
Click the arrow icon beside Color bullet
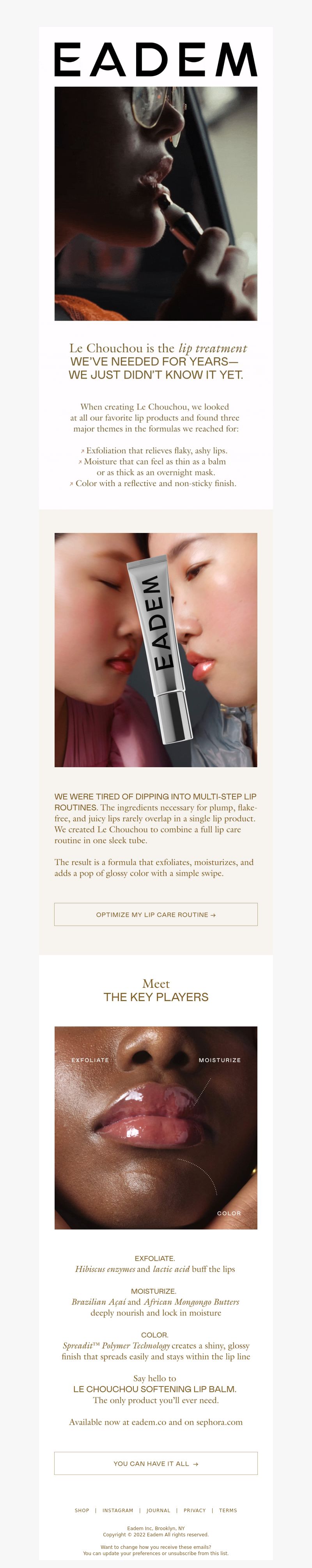coord(71,485)
